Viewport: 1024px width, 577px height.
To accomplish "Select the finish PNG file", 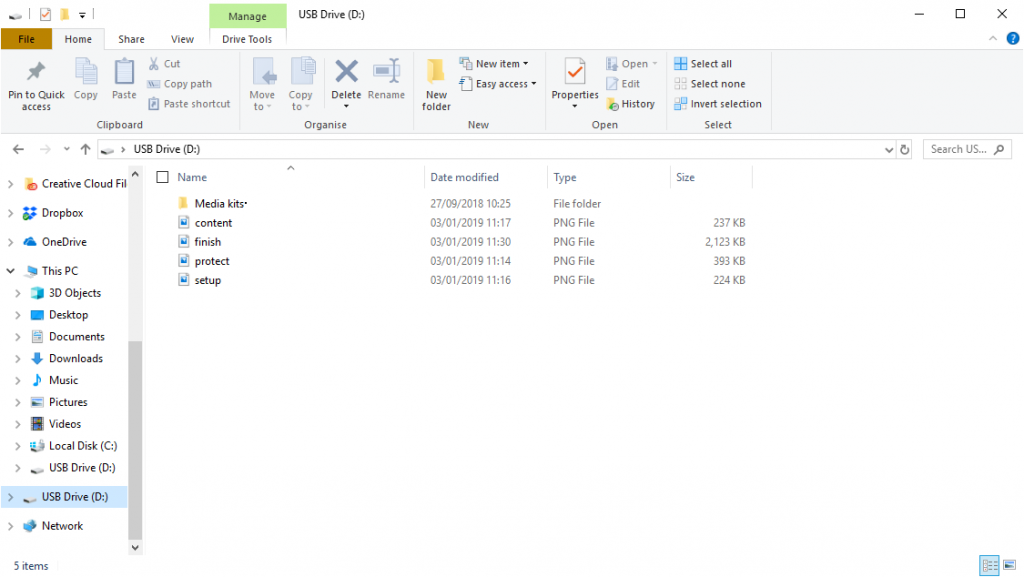I will (208, 242).
